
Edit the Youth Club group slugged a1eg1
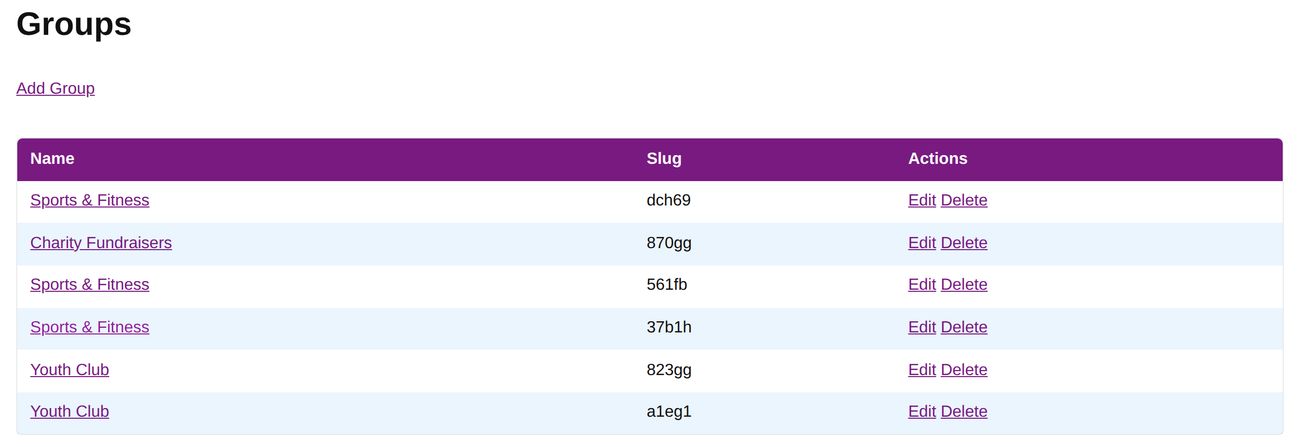921,412
